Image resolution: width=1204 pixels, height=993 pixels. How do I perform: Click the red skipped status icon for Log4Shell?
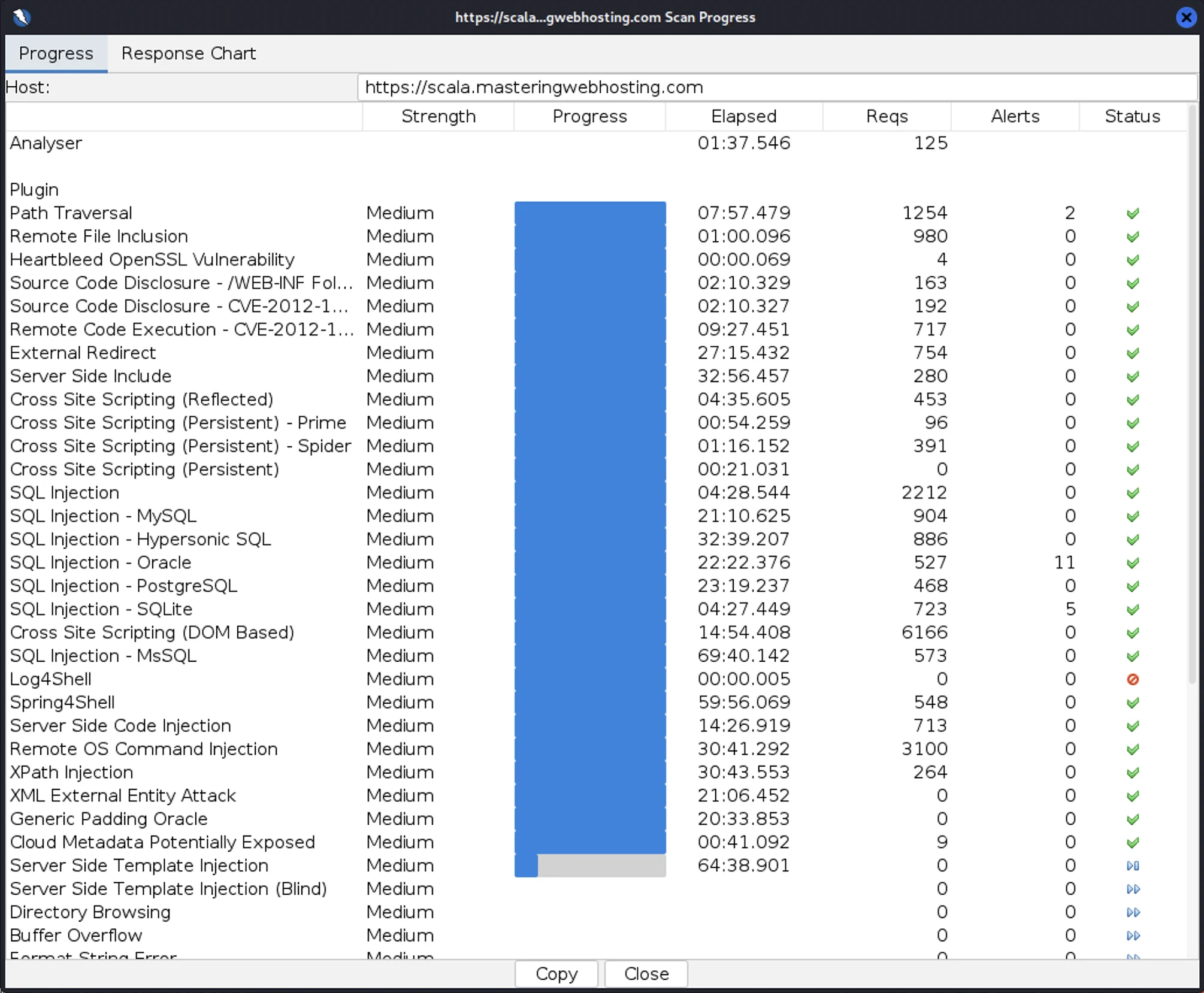(1132, 679)
